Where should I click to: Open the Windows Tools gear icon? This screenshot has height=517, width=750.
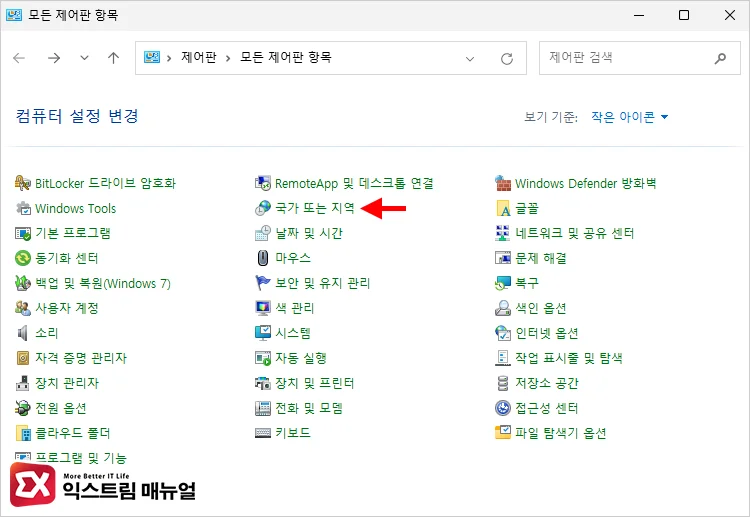pyautogui.click(x=22, y=208)
